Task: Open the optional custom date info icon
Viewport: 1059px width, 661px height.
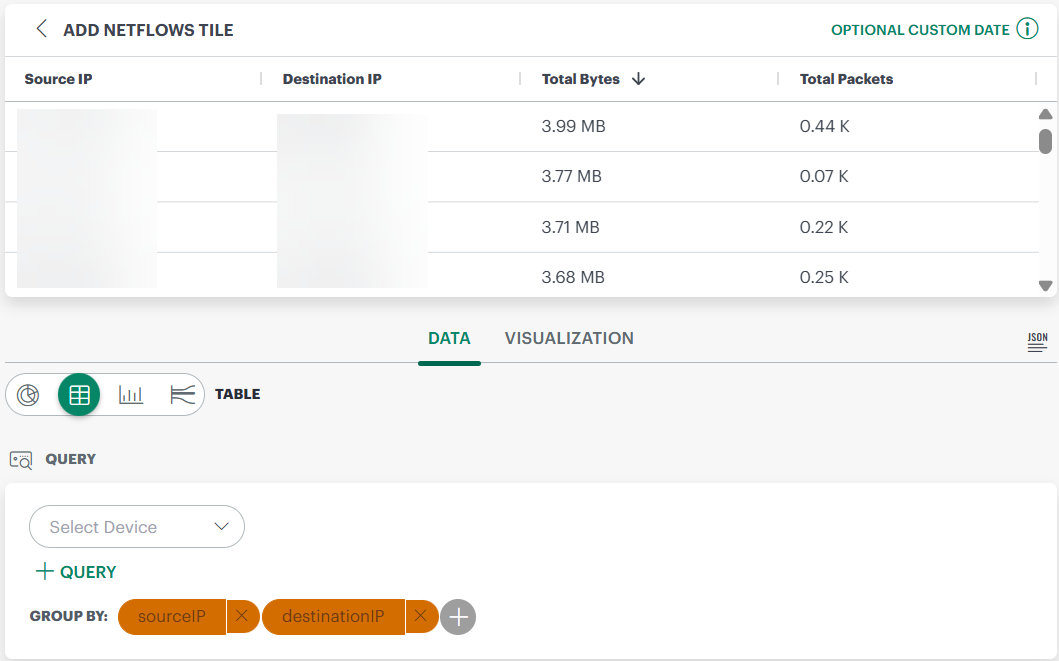Action: 1027,29
